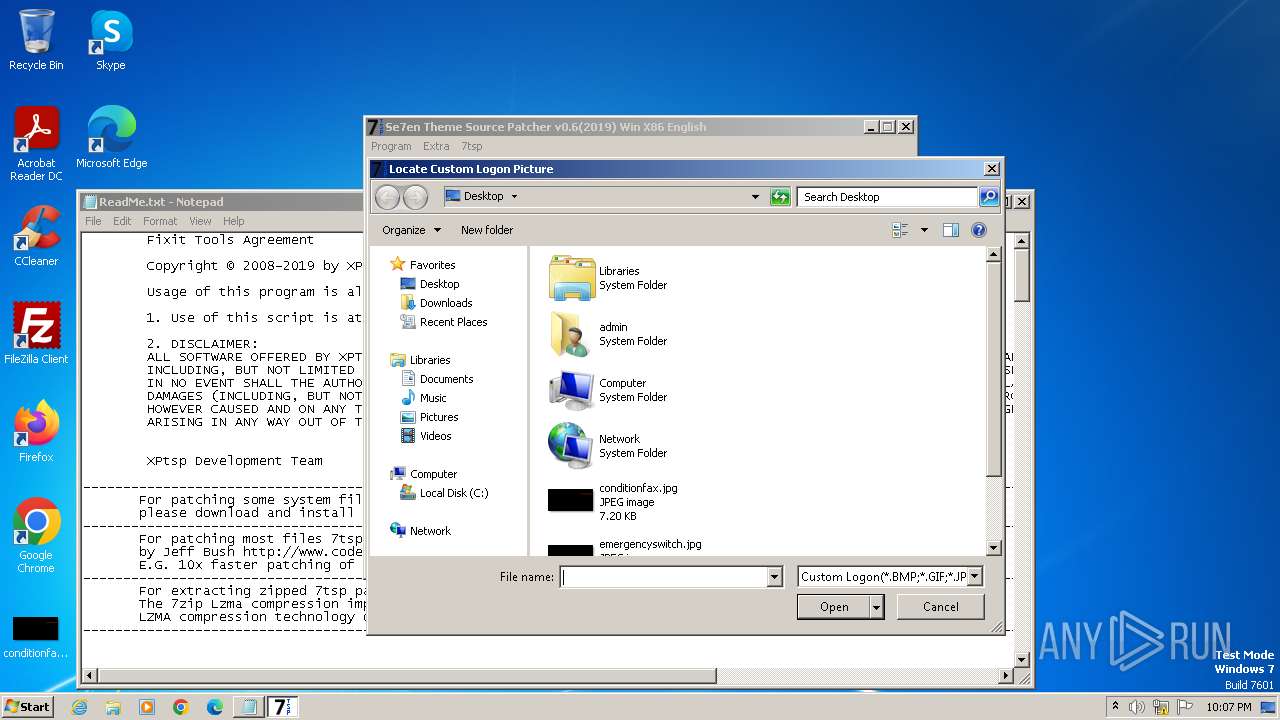Open the dialog Help question-mark icon

(x=979, y=230)
